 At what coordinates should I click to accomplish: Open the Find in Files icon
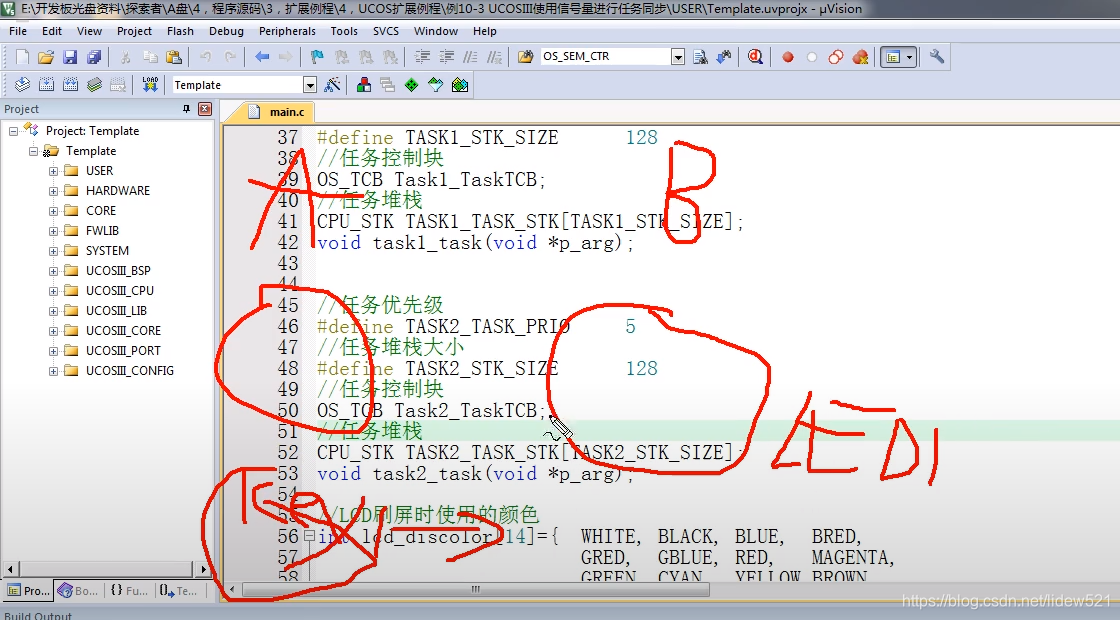[x=525, y=57]
